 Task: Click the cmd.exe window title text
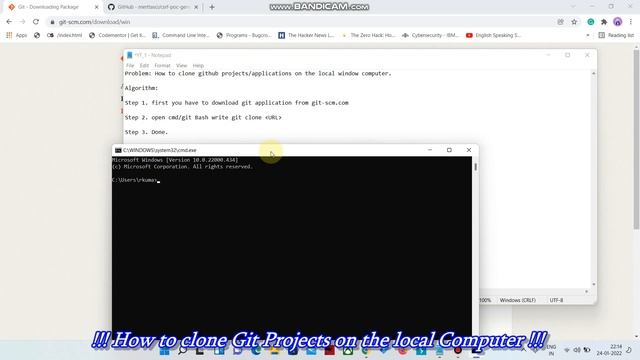click(x=160, y=150)
